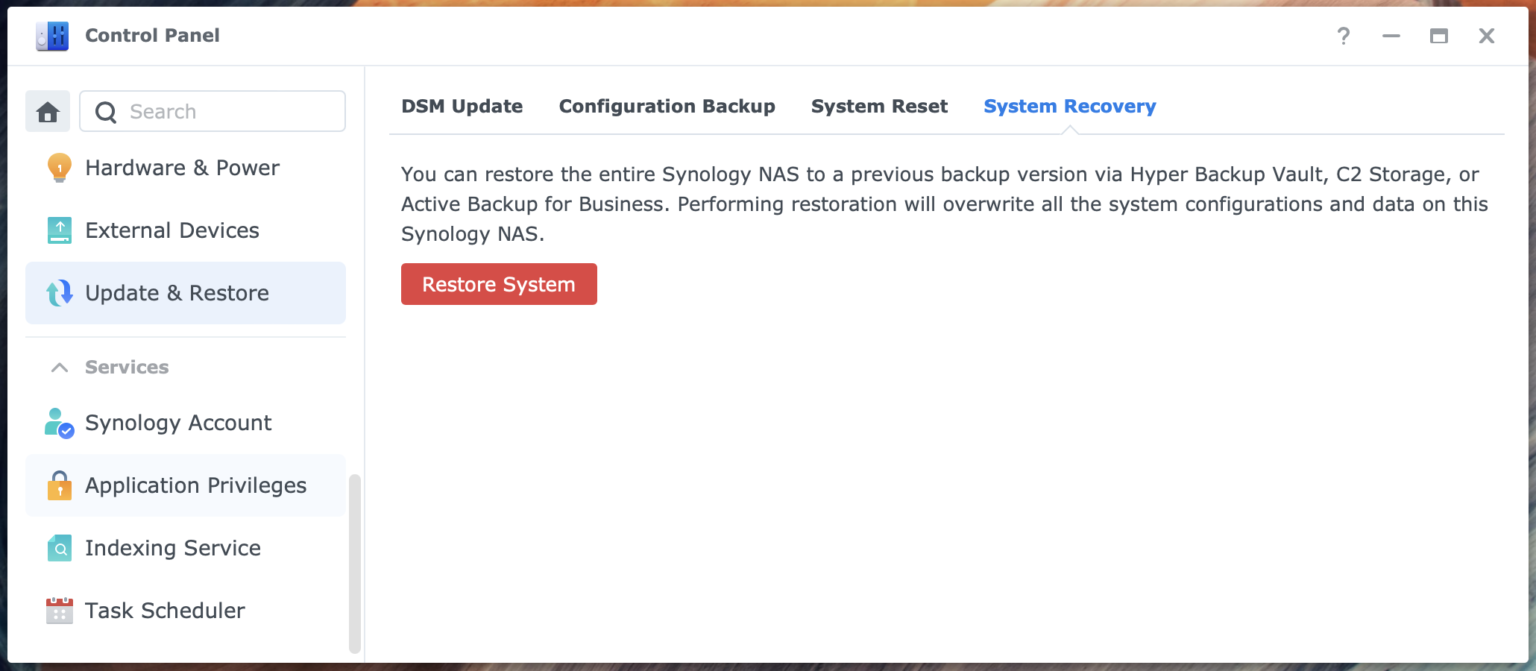Select Task Scheduler in the sidebar
Viewport: 1536px width, 671px height.
coord(165,611)
